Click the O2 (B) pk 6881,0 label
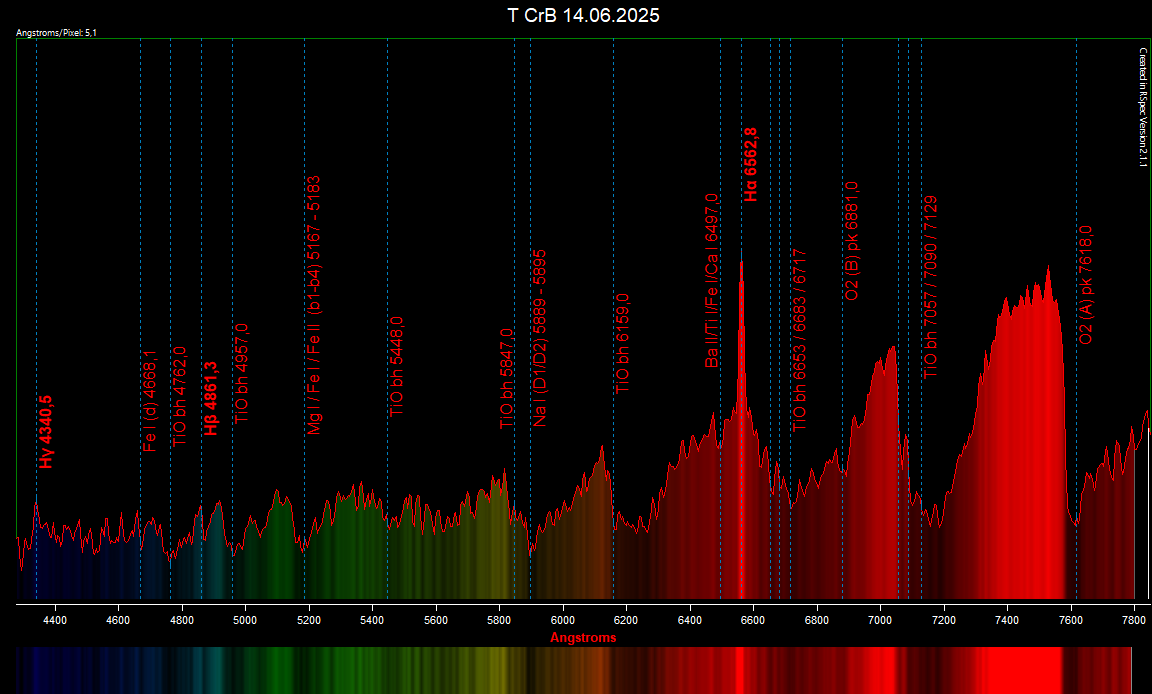This screenshot has width=1152, height=694. [852, 241]
